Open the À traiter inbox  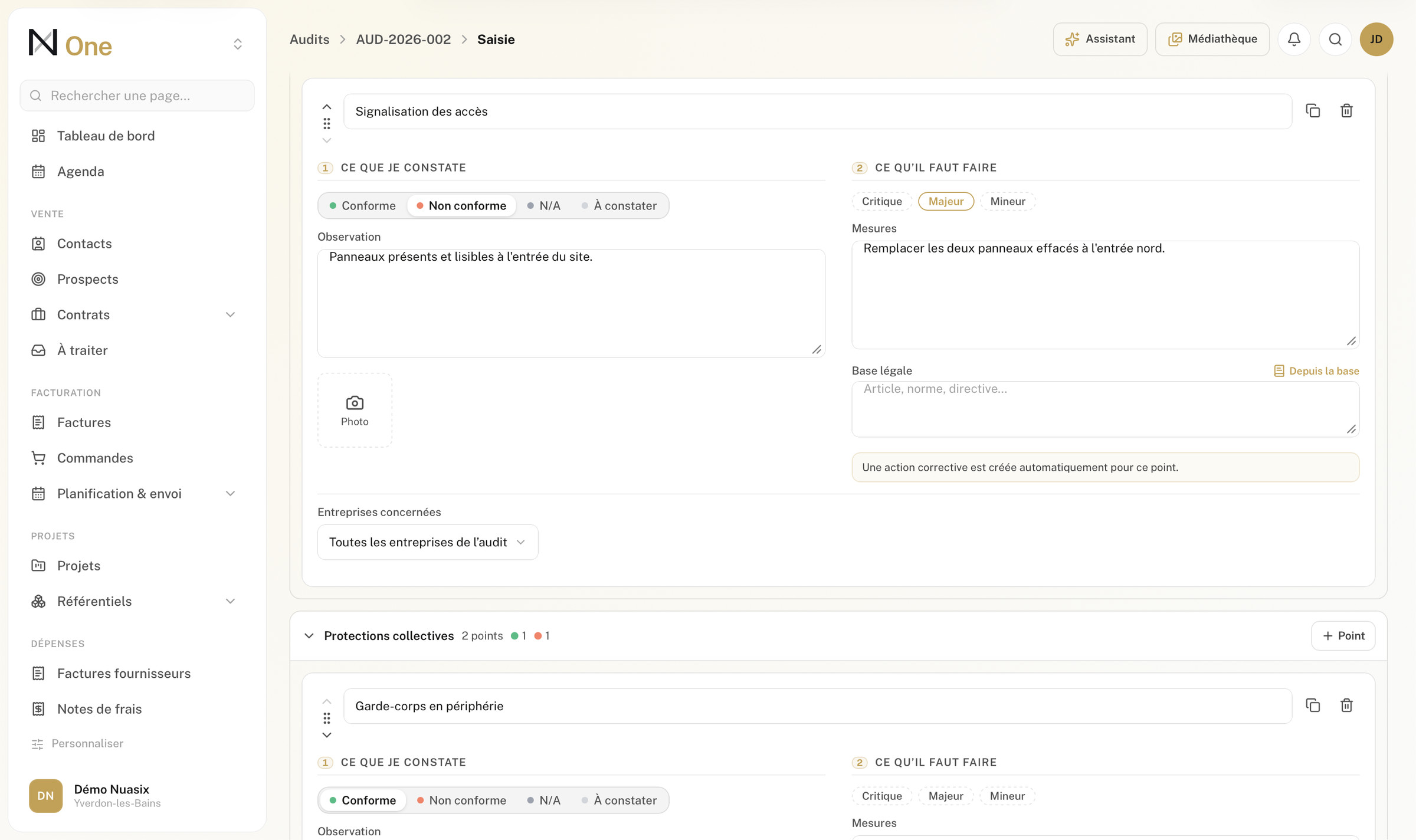pyautogui.click(x=137, y=350)
